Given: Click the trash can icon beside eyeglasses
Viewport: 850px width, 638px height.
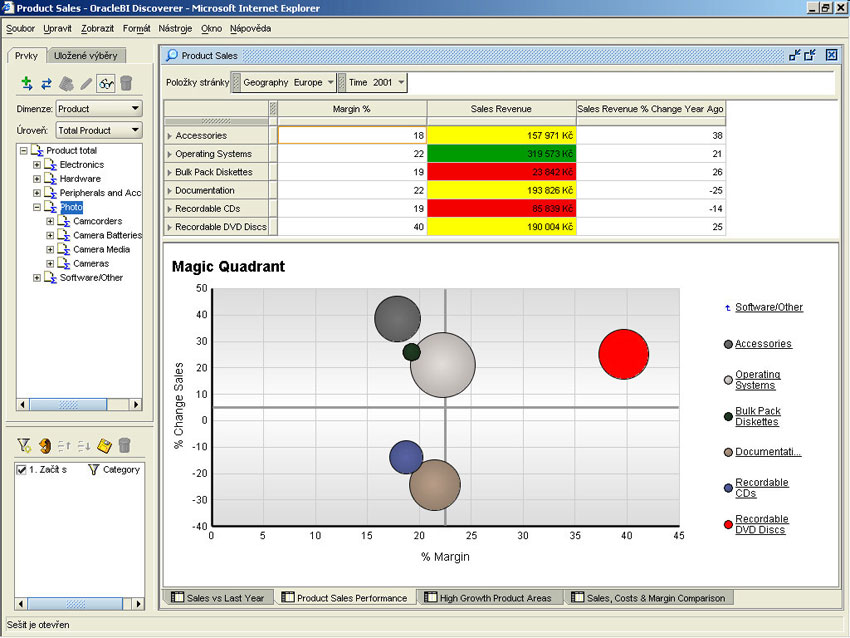Looking at the screenshot, I should pos(126,83).
